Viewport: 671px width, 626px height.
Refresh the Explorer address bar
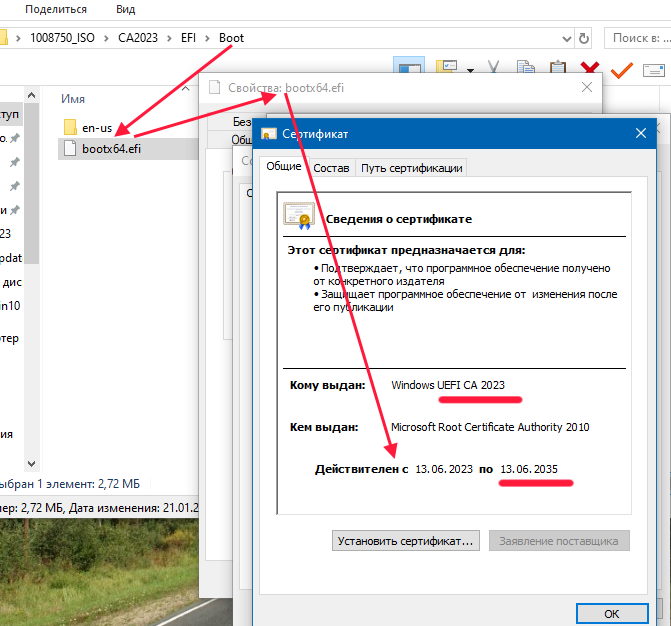[584, 39]
